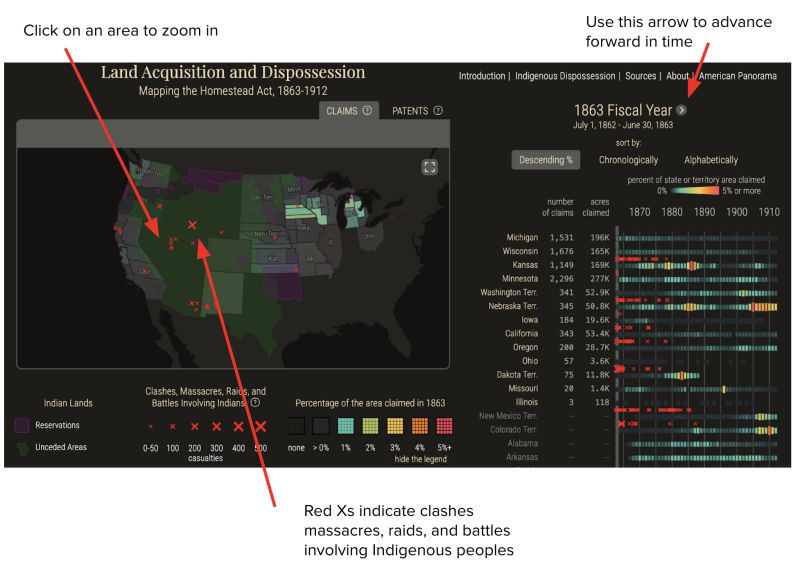The width and height of the screenshot is (800, 572).
Task: Sort list Chronologically
Action: [628, 160]
